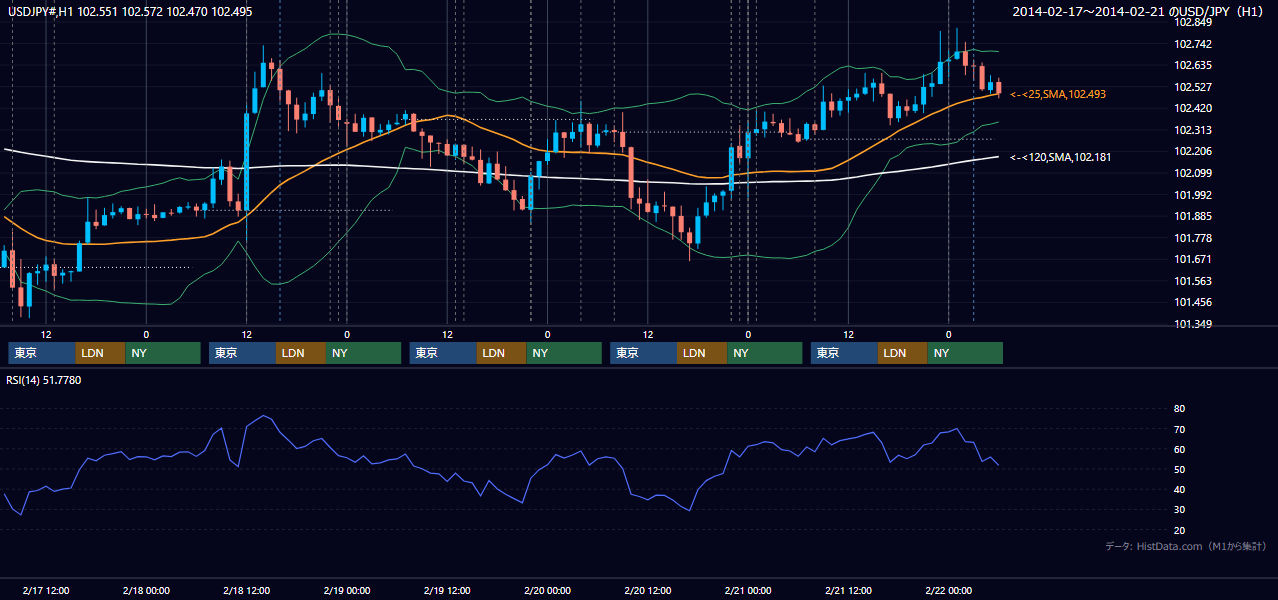The width and height of the screenshot is (1278, 600).
Task: Click RSI scale value 60
Action: click(x=1179, y=449)
